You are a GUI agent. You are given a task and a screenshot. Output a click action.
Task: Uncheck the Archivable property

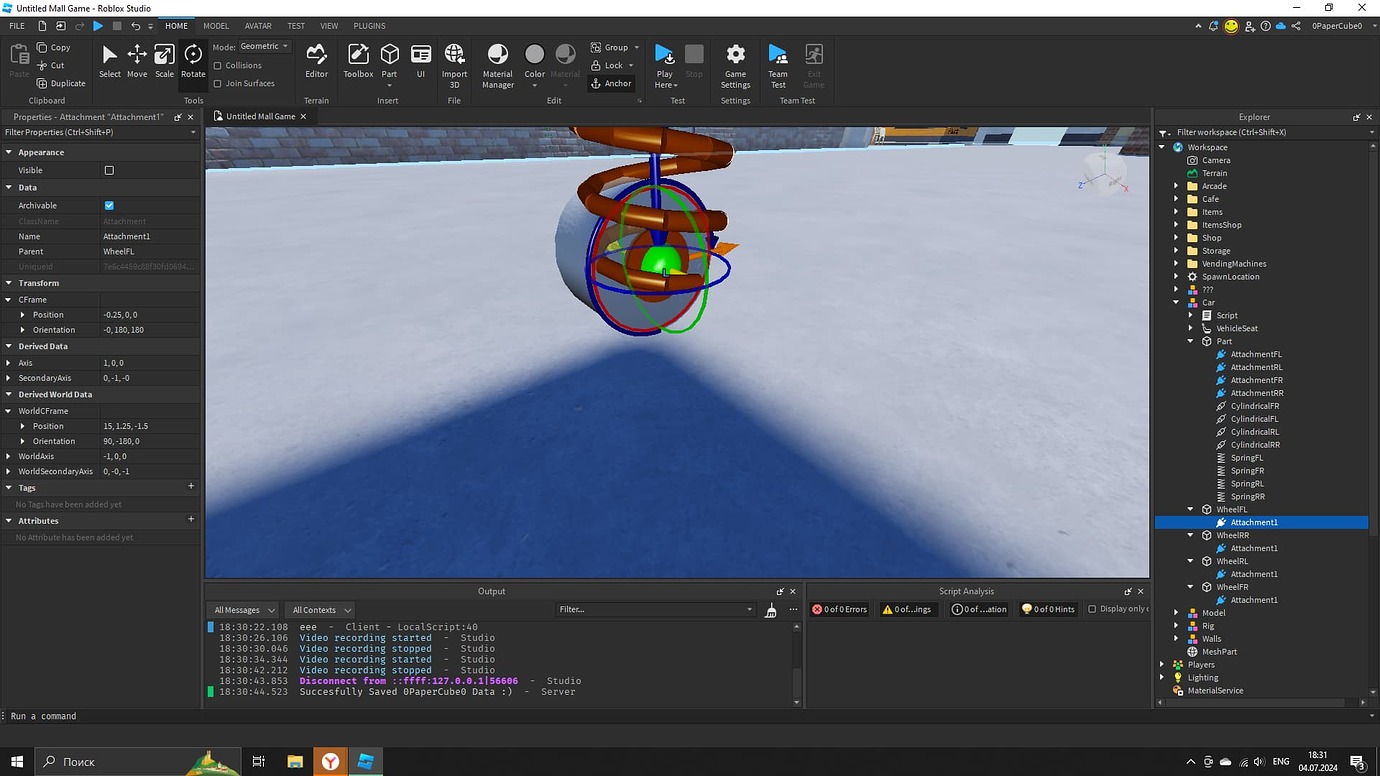pos(110,205)
